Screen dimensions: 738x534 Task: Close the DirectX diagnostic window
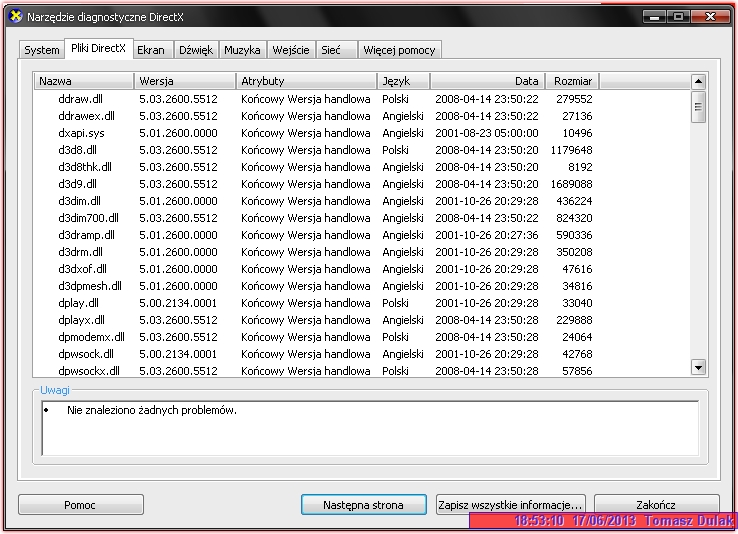[710, 17]
